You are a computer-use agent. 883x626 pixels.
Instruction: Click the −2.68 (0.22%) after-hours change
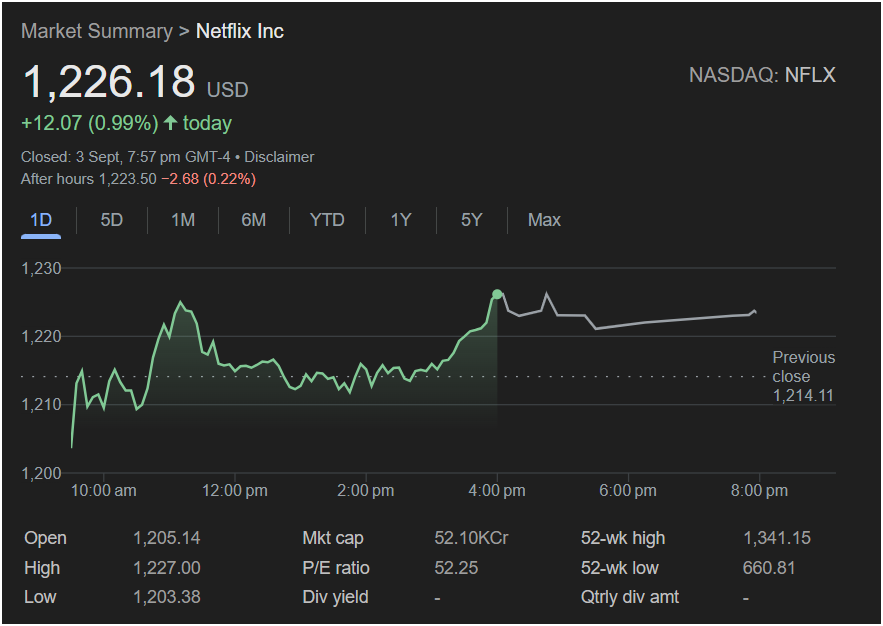(x=208, y=179)
